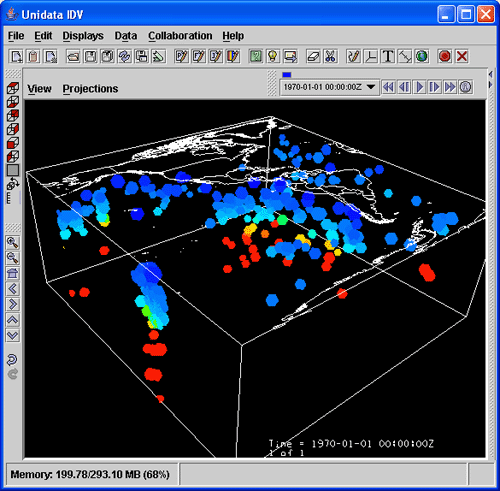500x491 pixels.
Task: Click the drawing pencil squiggle icon
Action: pos(353,56)
